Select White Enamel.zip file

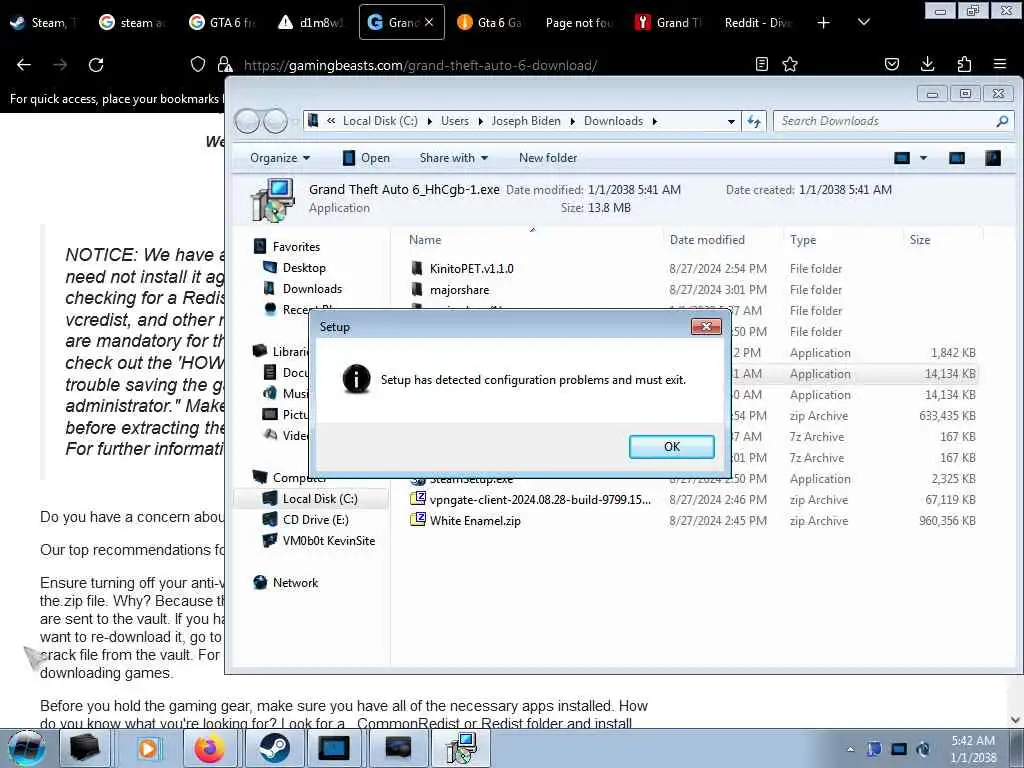475,520
